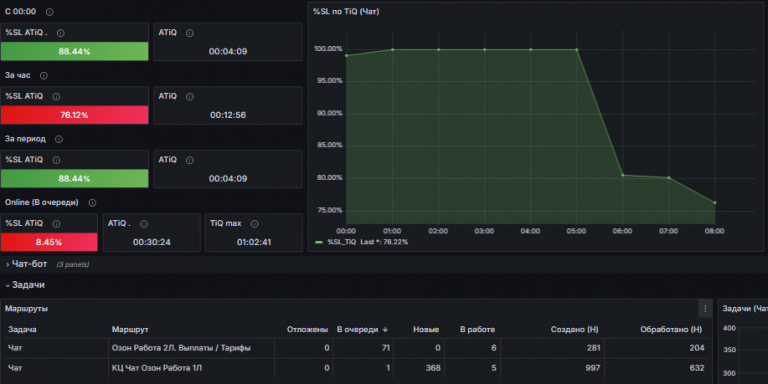Click last chart data point at 08:00

point(715,203)
